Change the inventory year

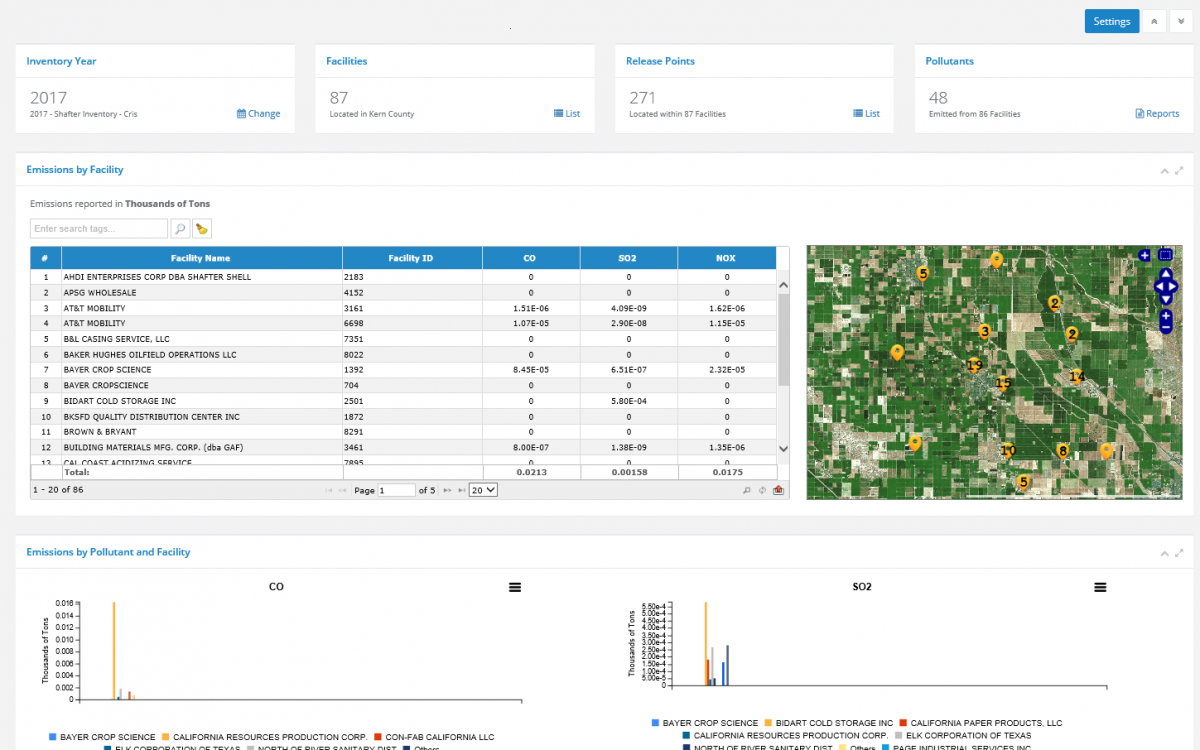[x=259, y=114]
